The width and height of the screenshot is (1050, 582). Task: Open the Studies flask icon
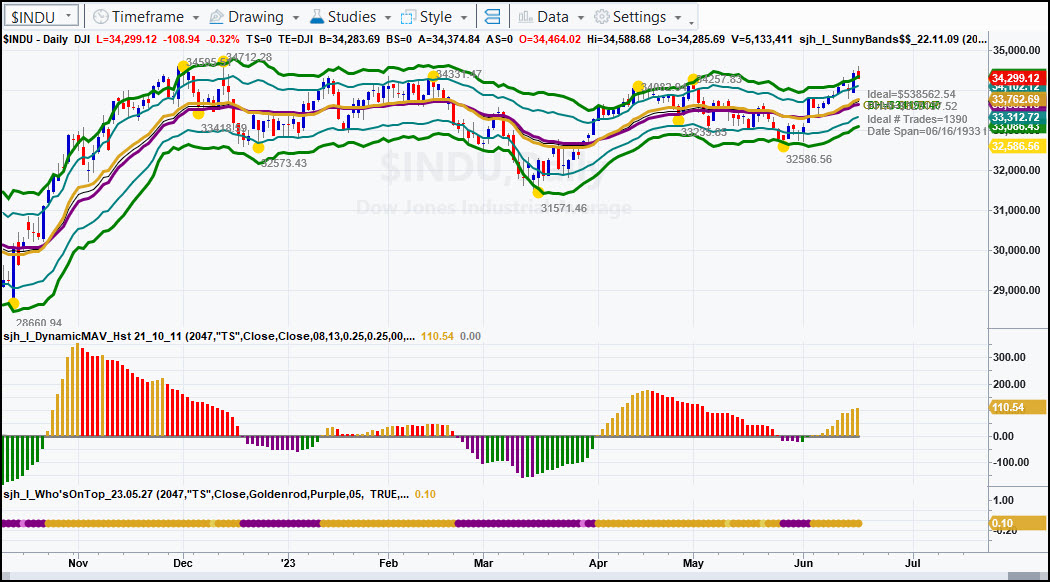[x=317, y=17]
